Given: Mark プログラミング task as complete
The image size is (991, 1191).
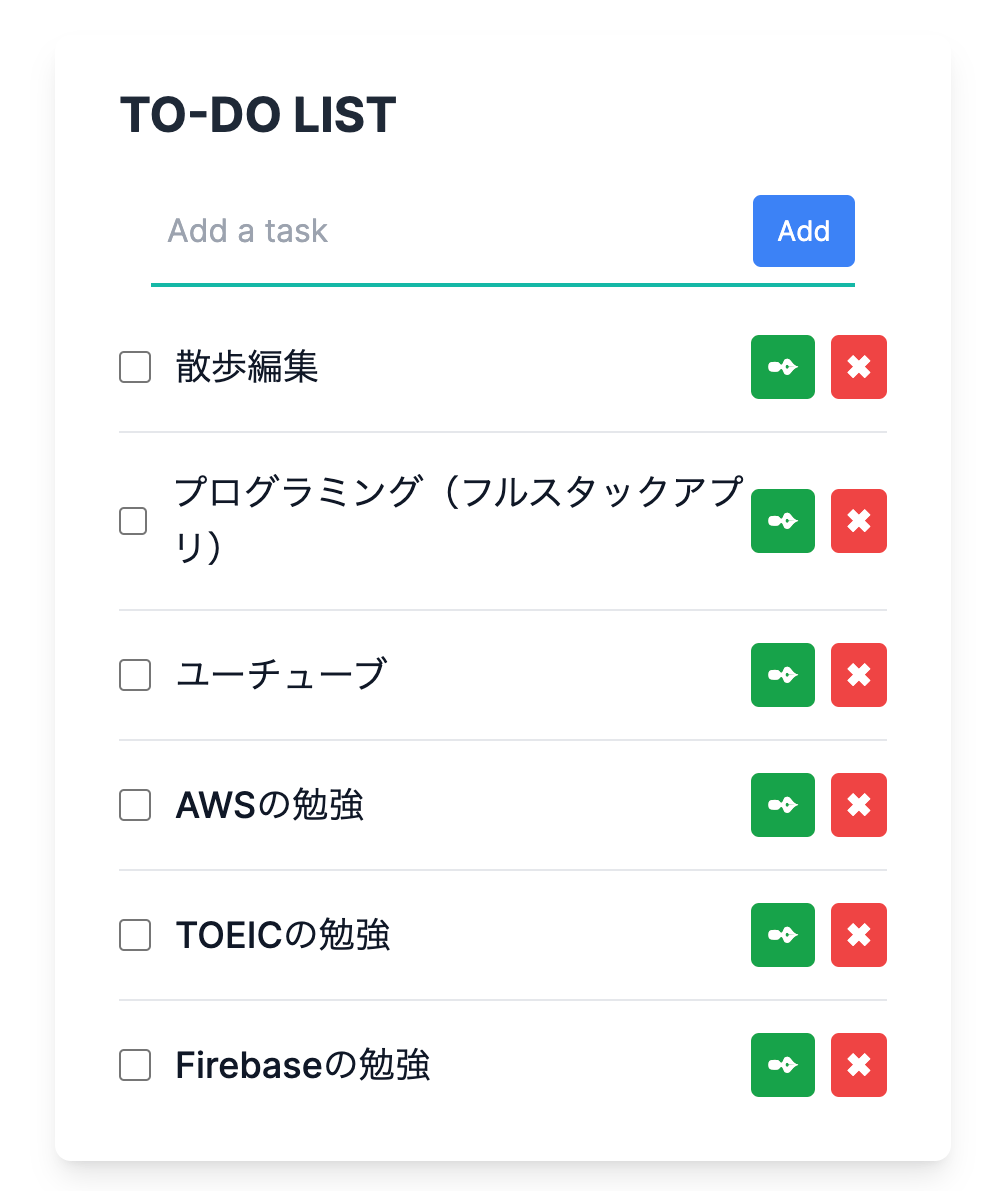Looking at the screenshot, I should pyautogui.click(x=133, y=521).
